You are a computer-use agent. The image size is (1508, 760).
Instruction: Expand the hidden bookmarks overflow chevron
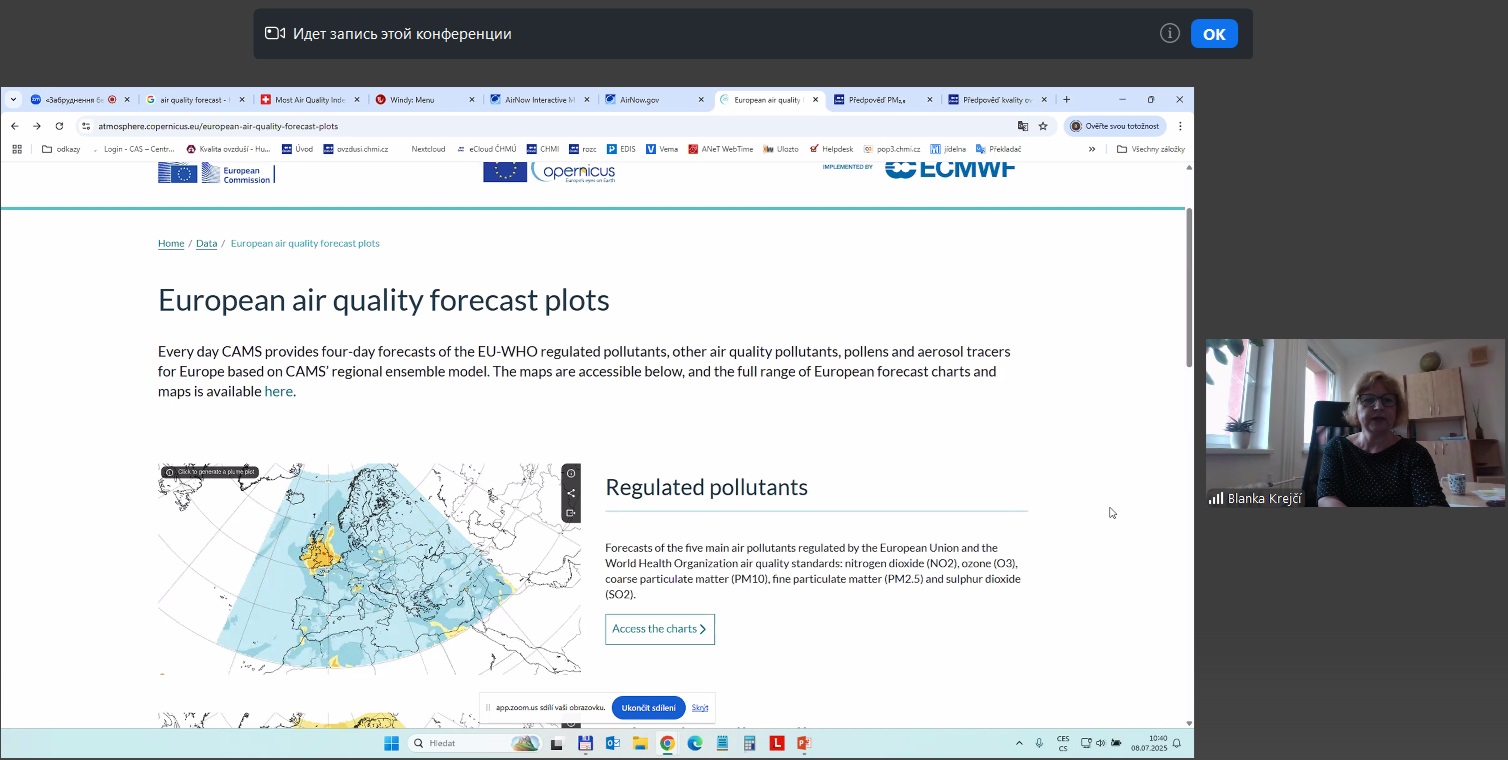1092,149
